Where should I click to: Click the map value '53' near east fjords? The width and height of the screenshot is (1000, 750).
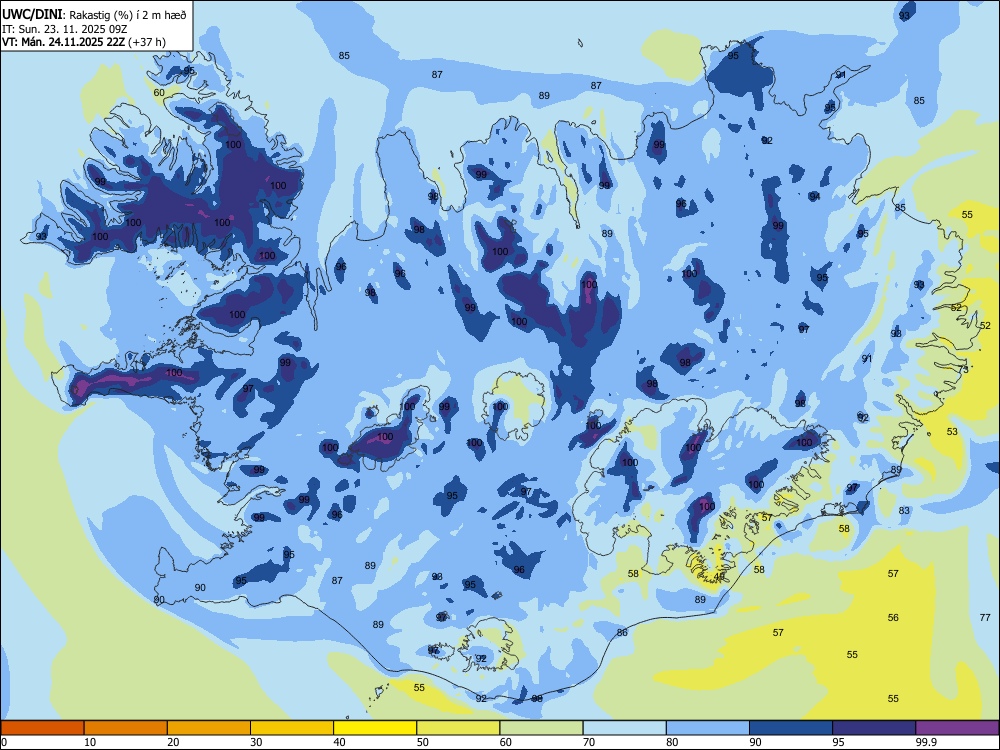point(952,432)
